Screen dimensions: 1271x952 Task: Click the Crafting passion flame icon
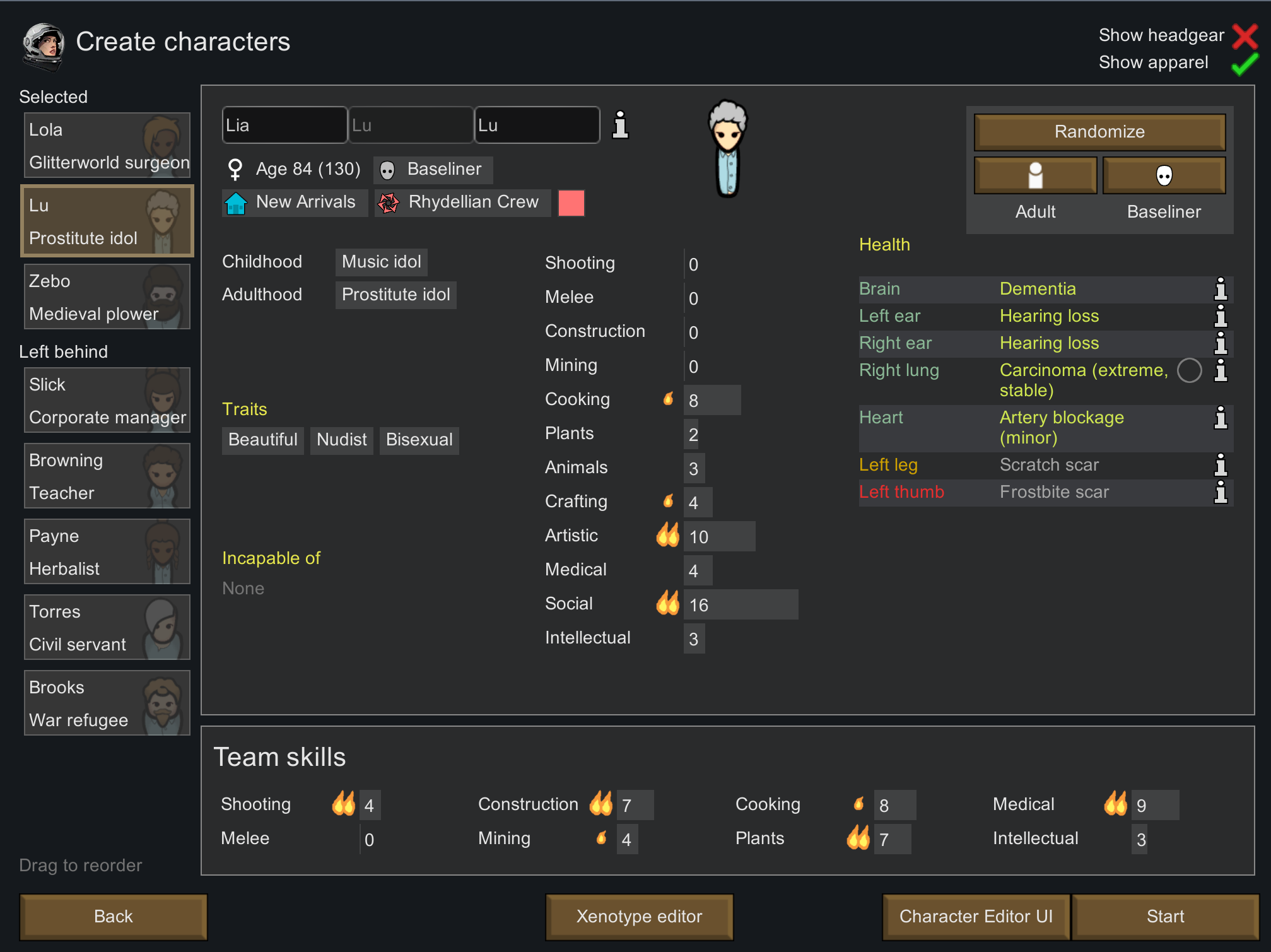point(668,501)
